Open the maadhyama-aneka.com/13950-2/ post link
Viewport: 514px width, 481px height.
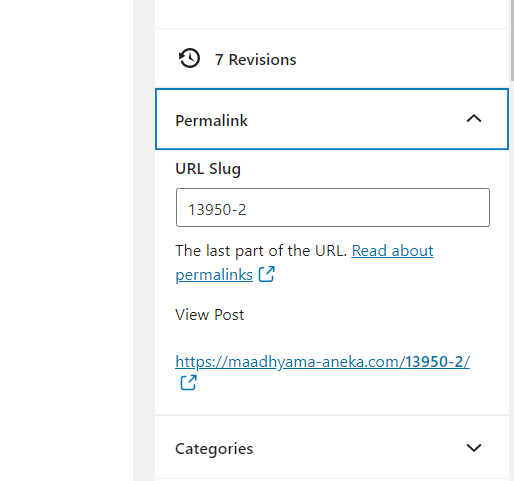point(322,362)
